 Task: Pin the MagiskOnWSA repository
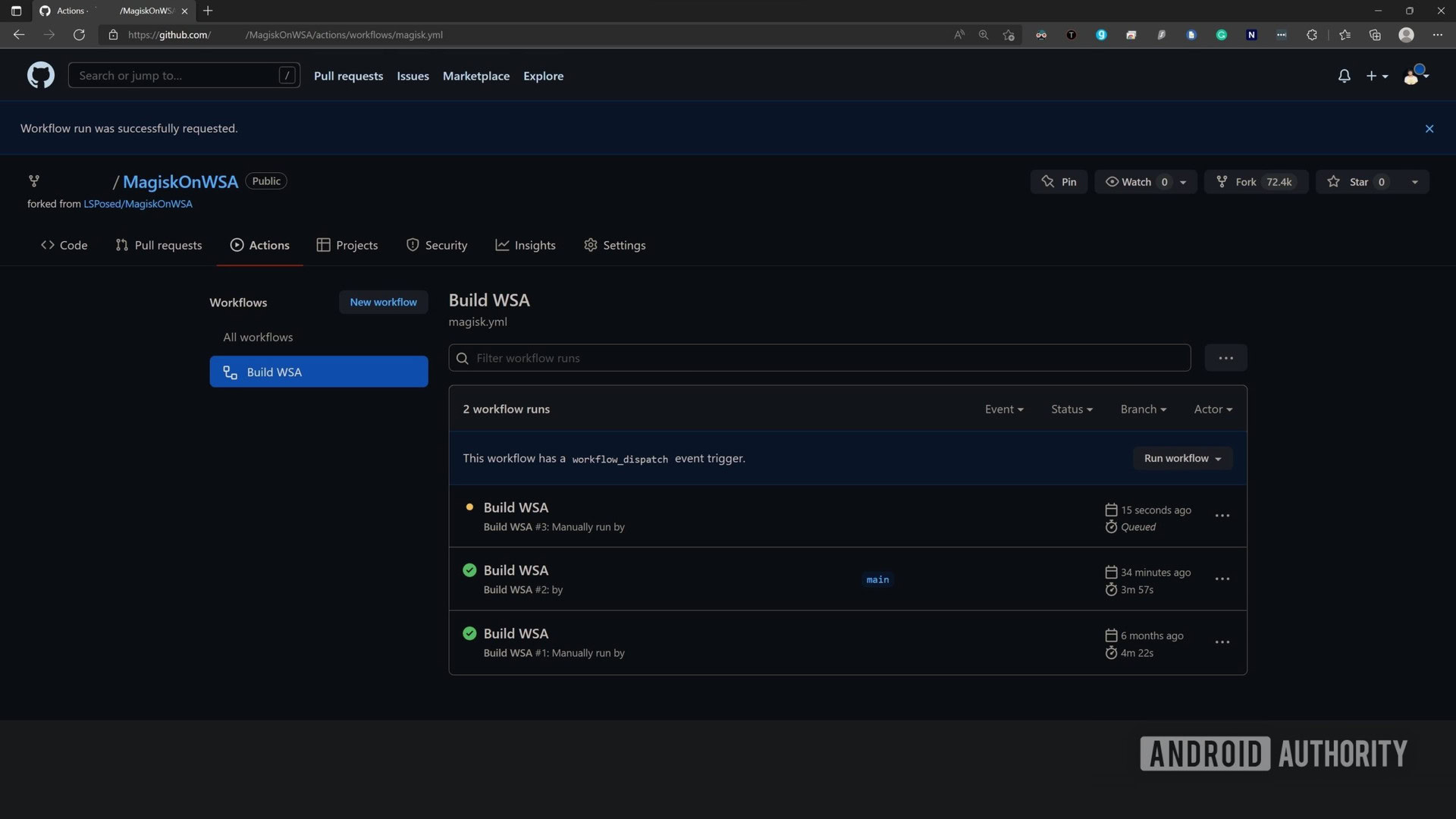[1059, 182]
